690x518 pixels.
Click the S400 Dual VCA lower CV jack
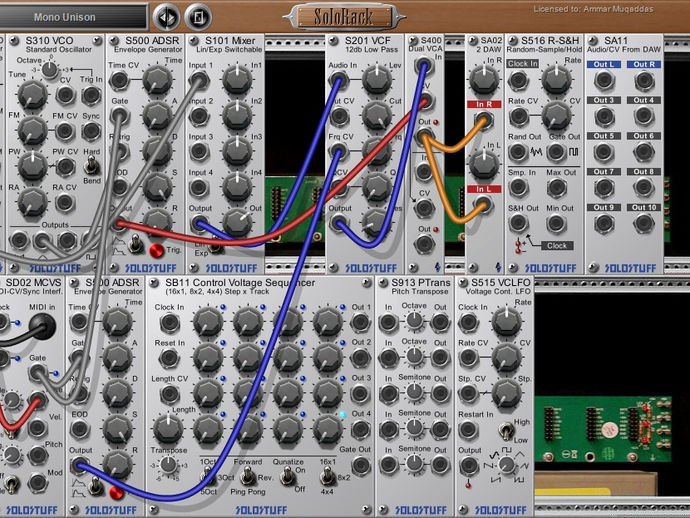click(425, 207)
